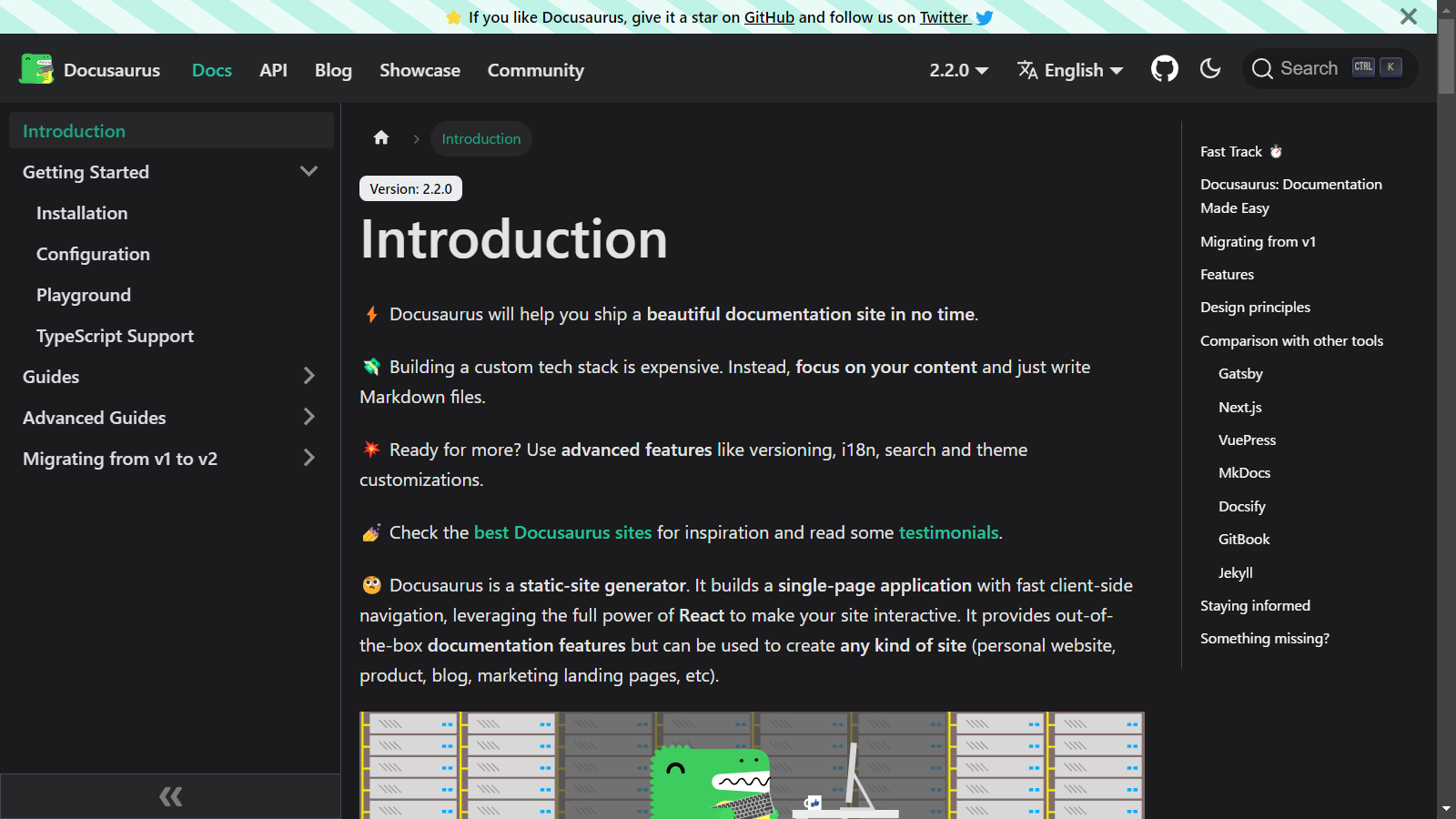Click the home breadcrumb icon

pos(381,138)
